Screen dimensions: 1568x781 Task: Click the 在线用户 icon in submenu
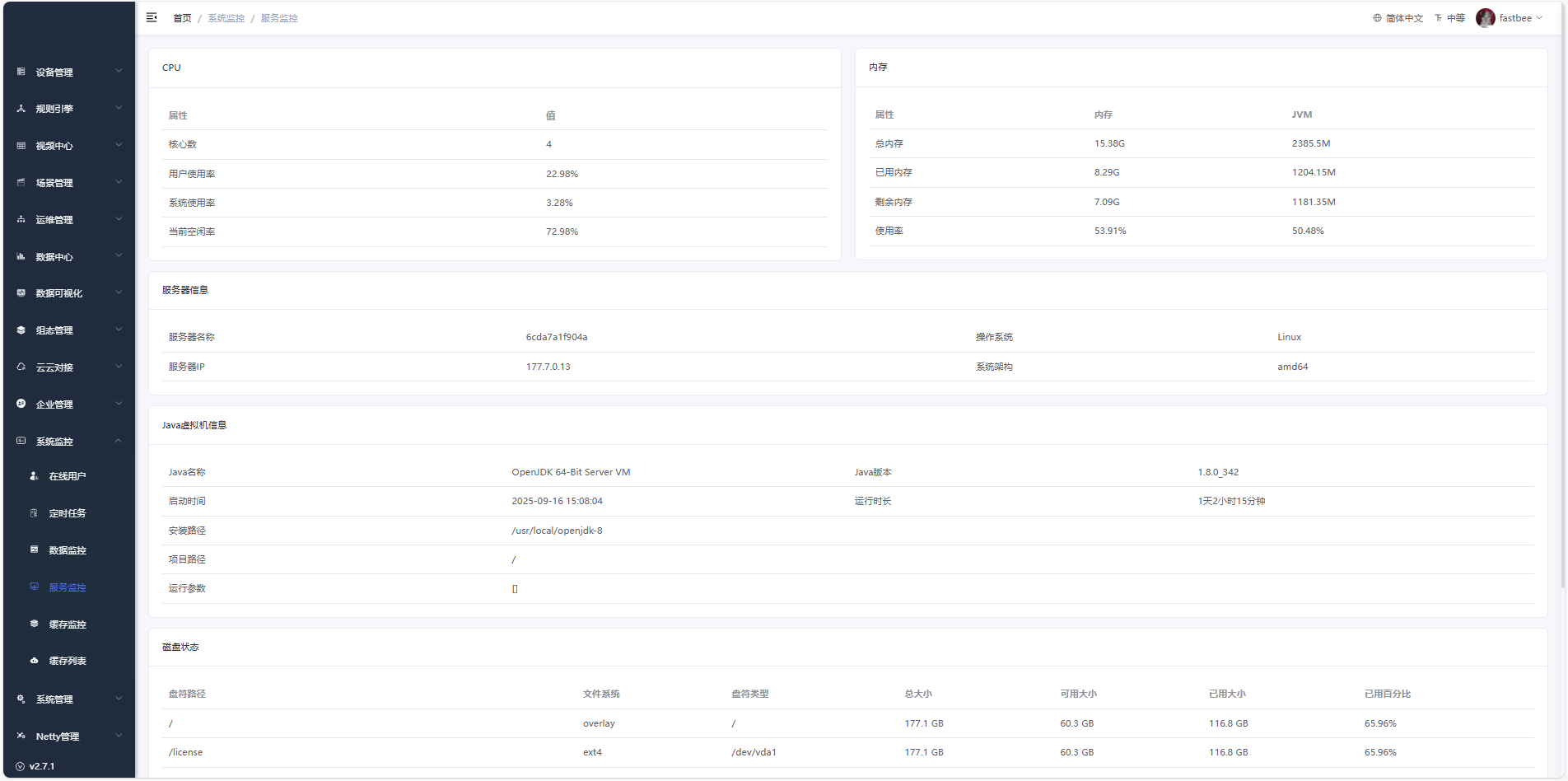point(35,476)
